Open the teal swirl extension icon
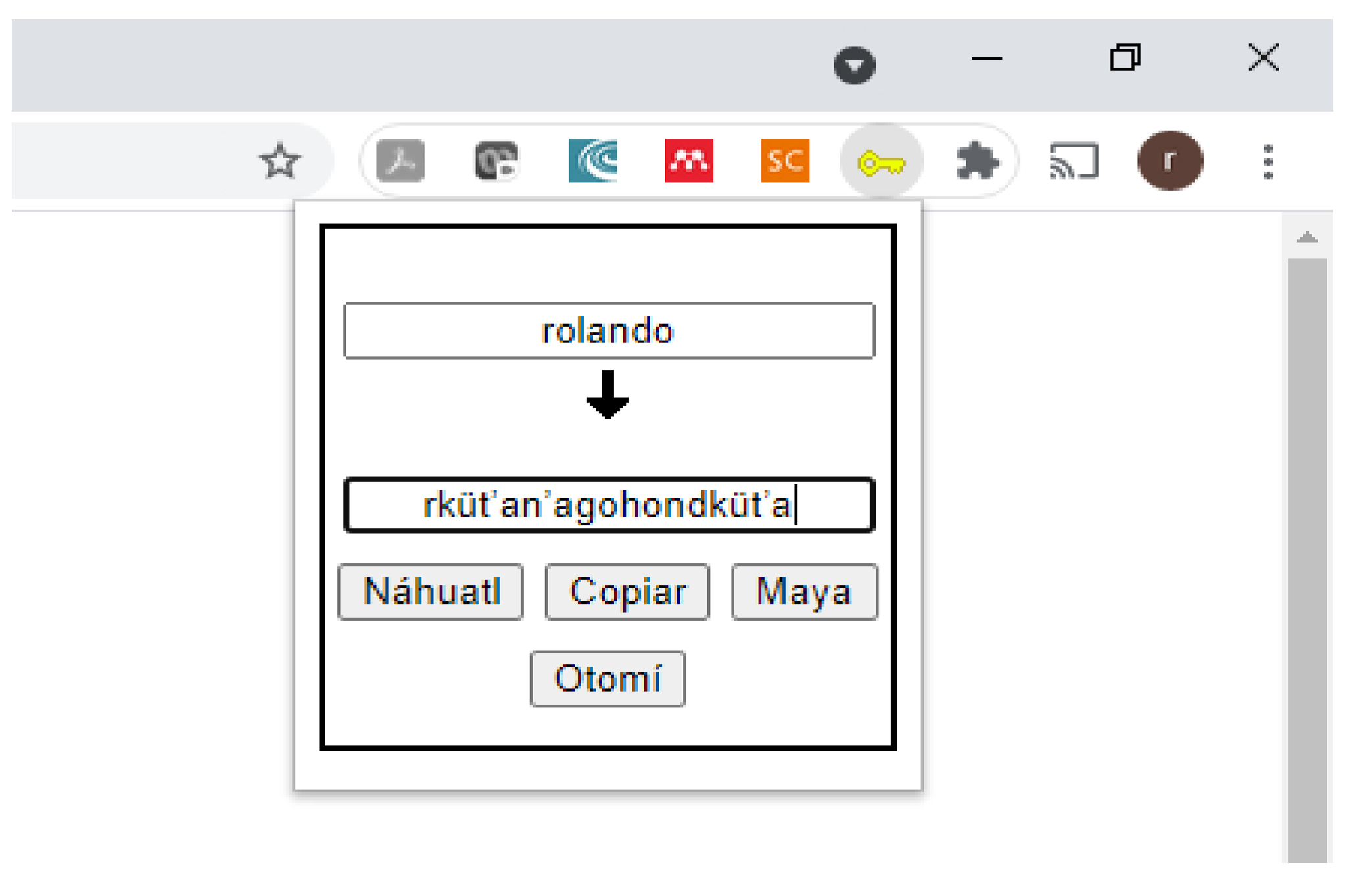The width and height of the screenshot is (1351, 896). pos(592,160)
